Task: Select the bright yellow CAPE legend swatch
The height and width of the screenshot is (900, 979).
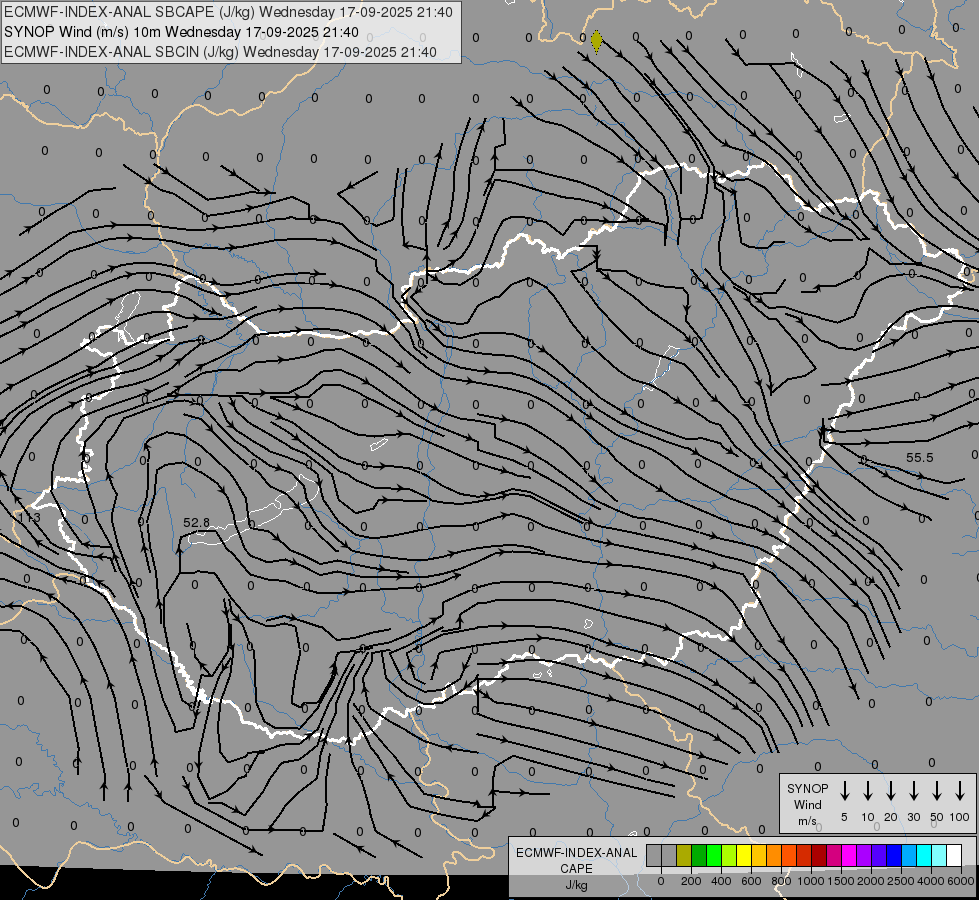Action: (744, 855)
